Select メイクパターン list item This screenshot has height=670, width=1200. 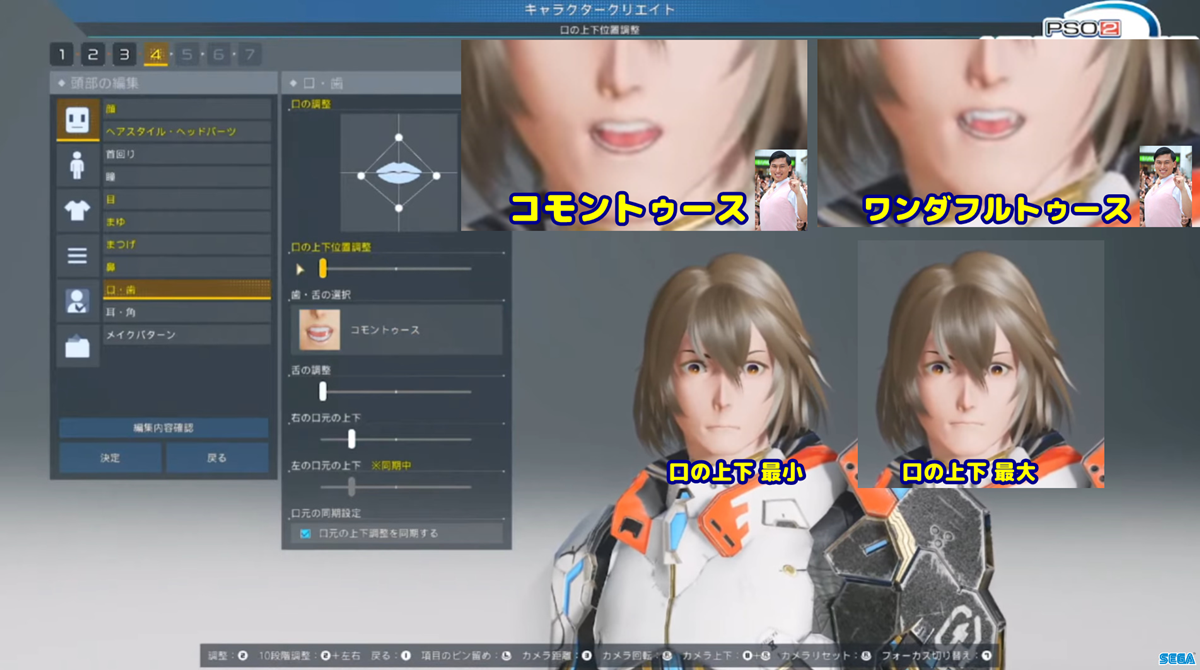(187, 335)
